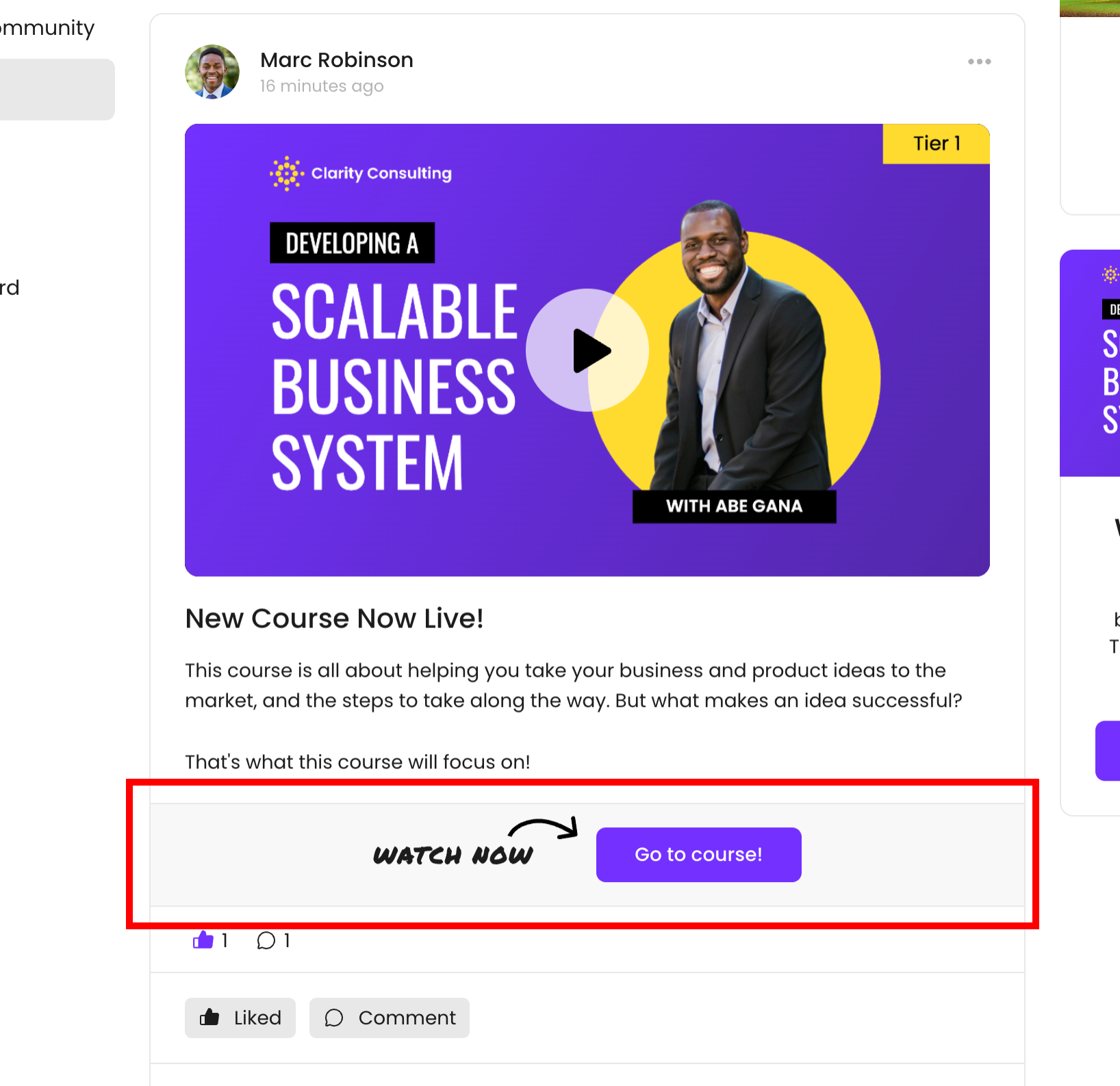Click the Watch Now handwritten arrow graphic
Screen dimensions: 1120x1086
(475, 843)
